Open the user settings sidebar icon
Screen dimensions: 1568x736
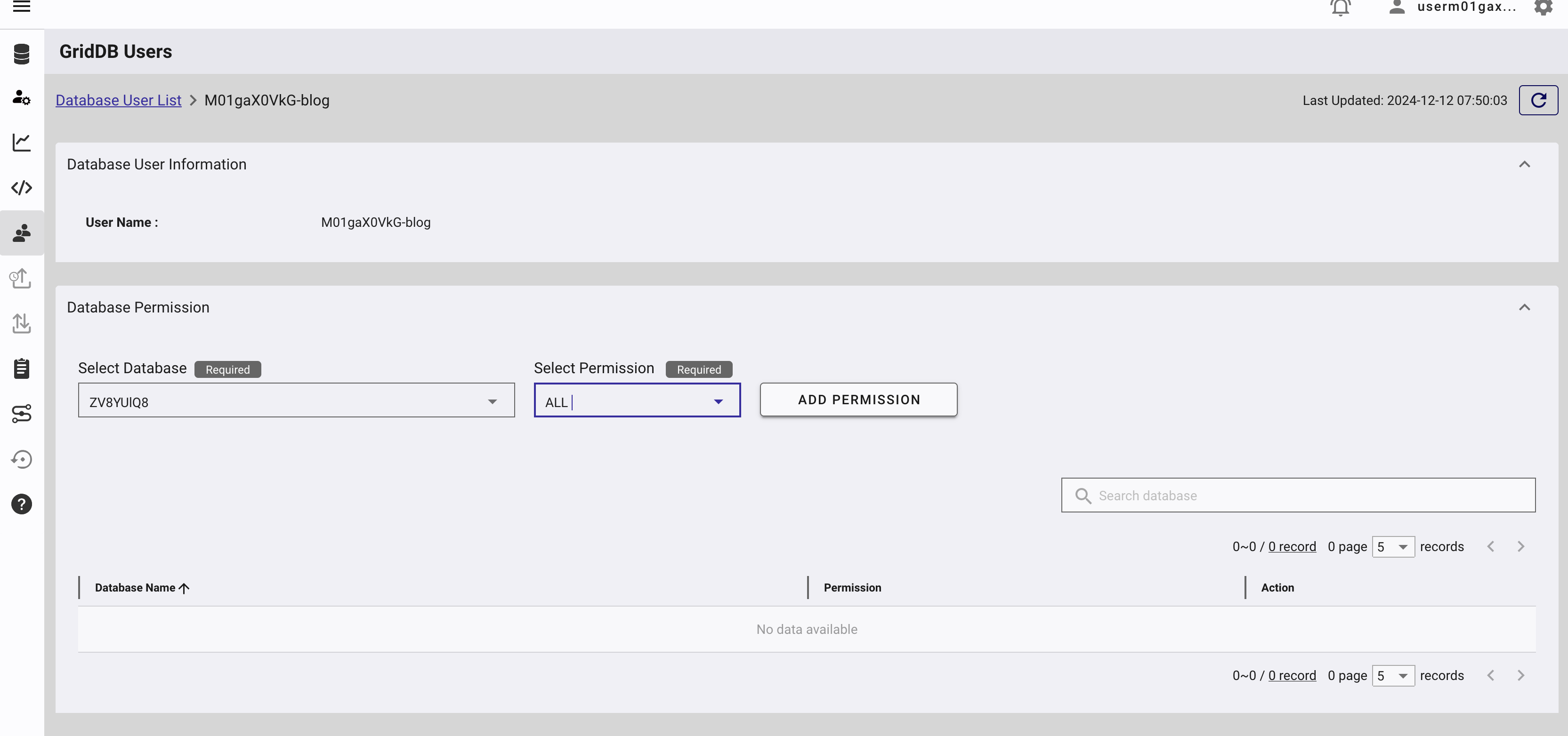(x=21, y=97)
